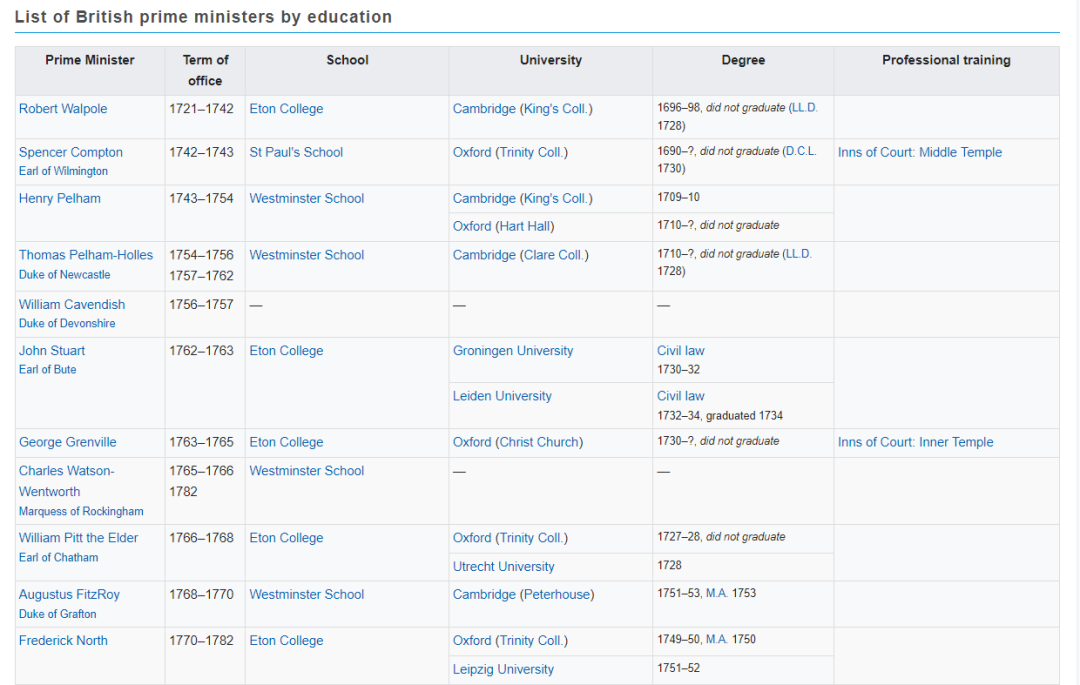This screenshot has width=1080, height=685.
Task: Open the Augustus FitzRoy link
Action: pos(69,594)
